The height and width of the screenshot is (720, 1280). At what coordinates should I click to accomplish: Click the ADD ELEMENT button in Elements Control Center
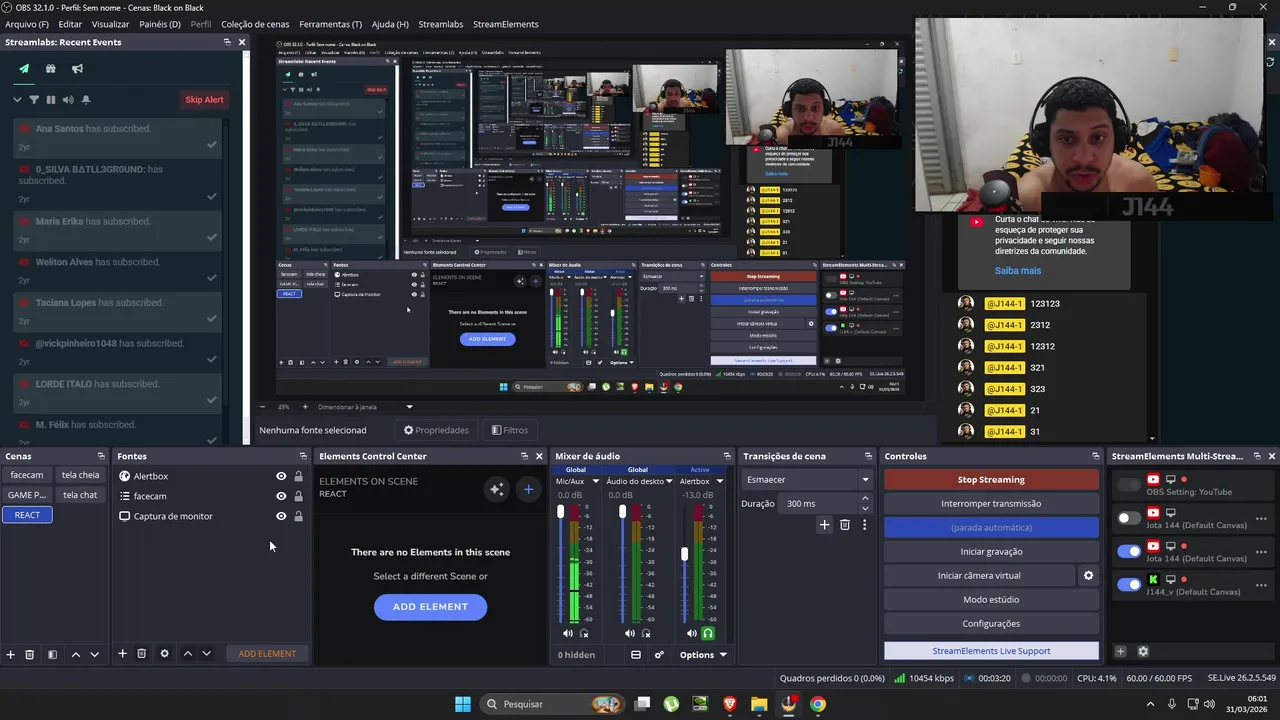click(430, 607)
